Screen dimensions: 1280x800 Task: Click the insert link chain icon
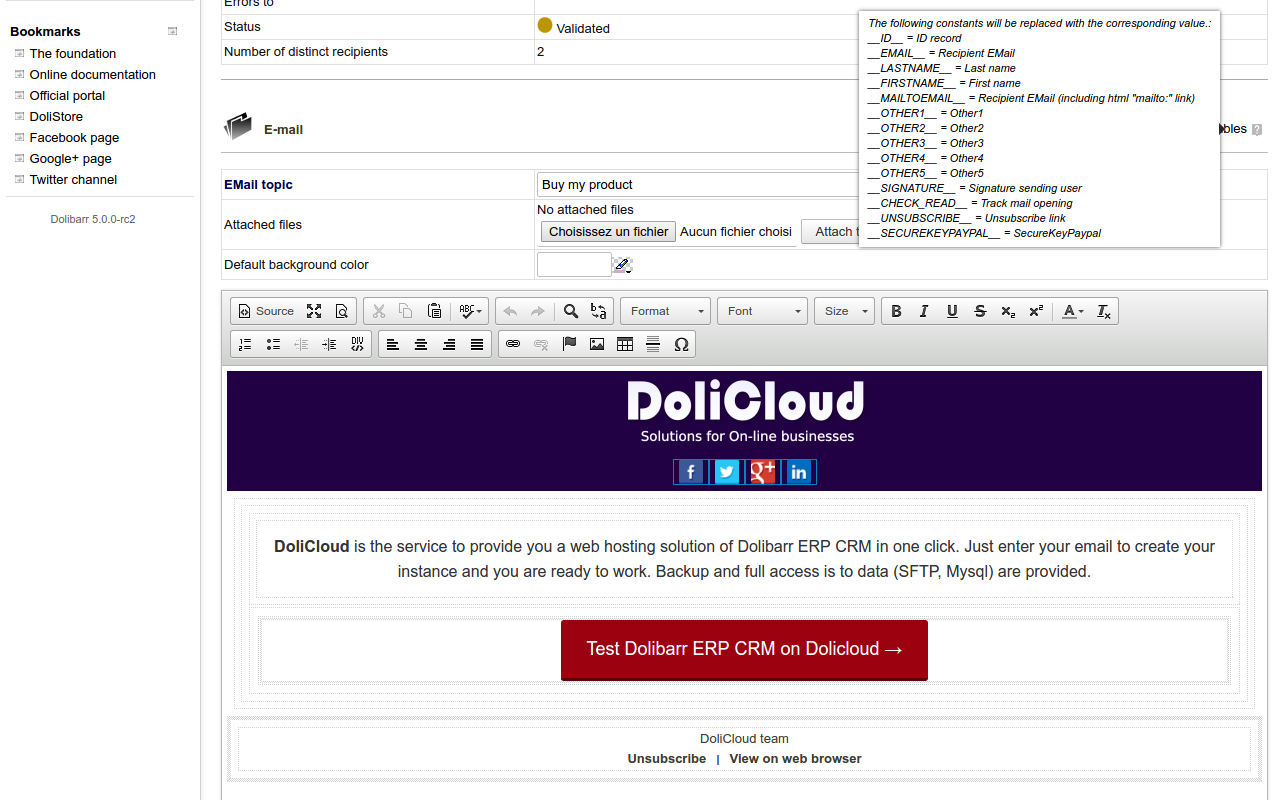tap(513, 344)
